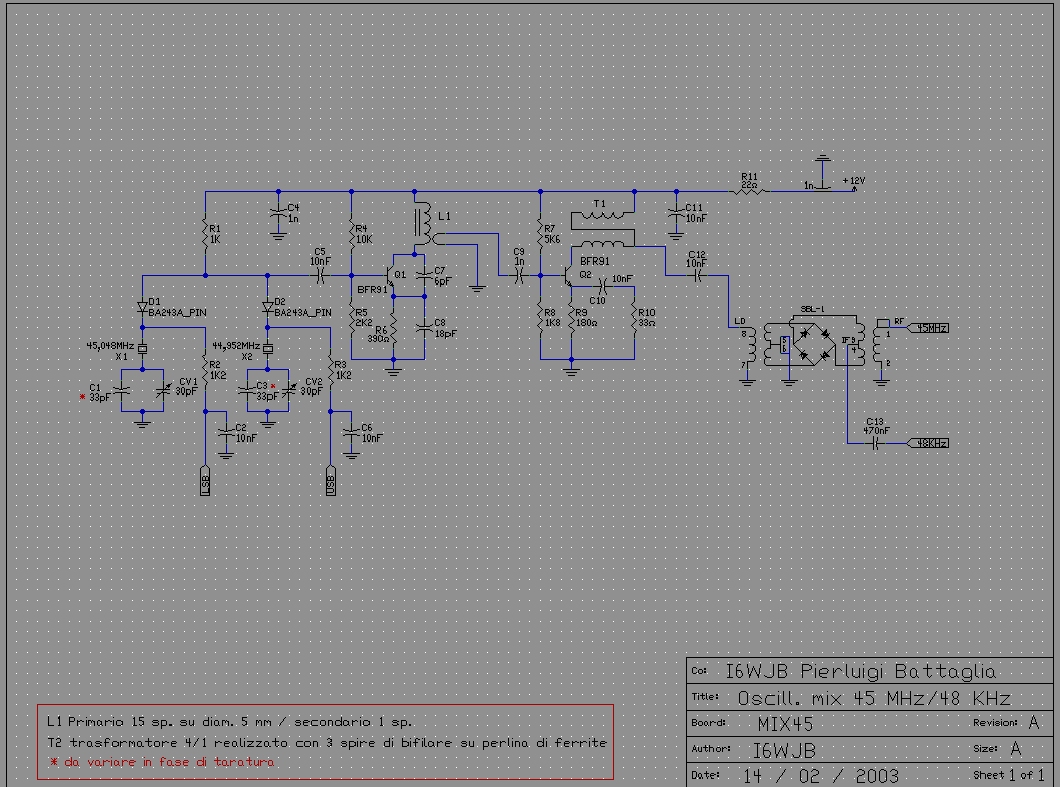Image resolution: width=1060 pixels, height=787 pixels.
Task: Click the 'I6WJB Pierluigi Battaglia' company field
Action: pos(861,671)
